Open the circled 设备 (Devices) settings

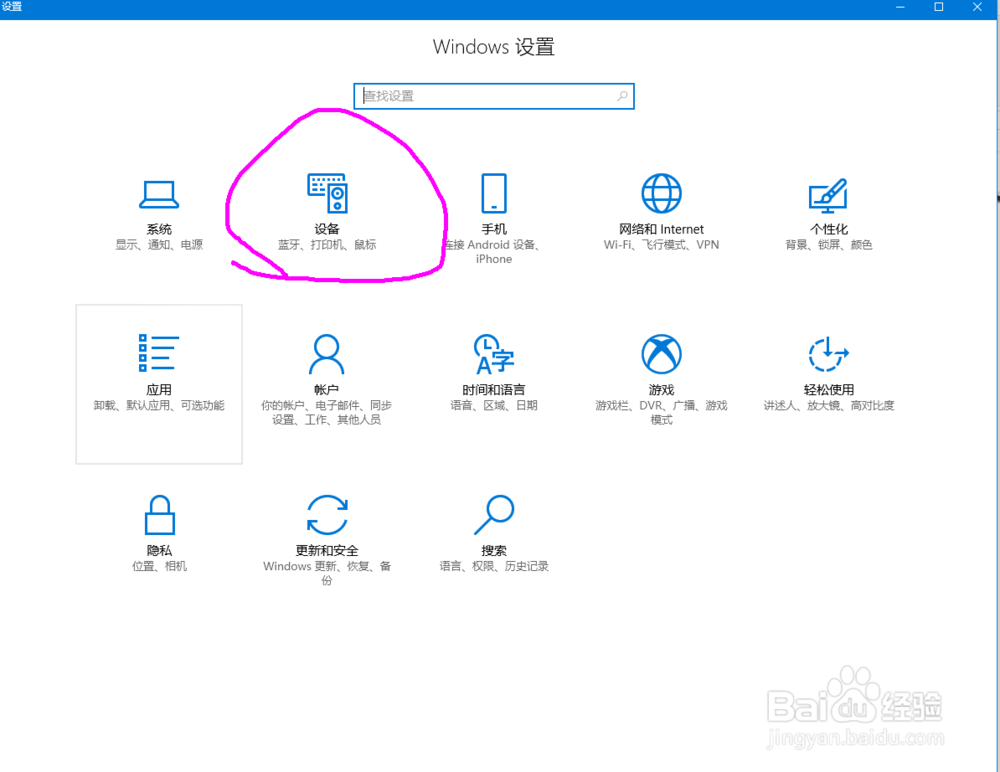click(x=326, y=210)
